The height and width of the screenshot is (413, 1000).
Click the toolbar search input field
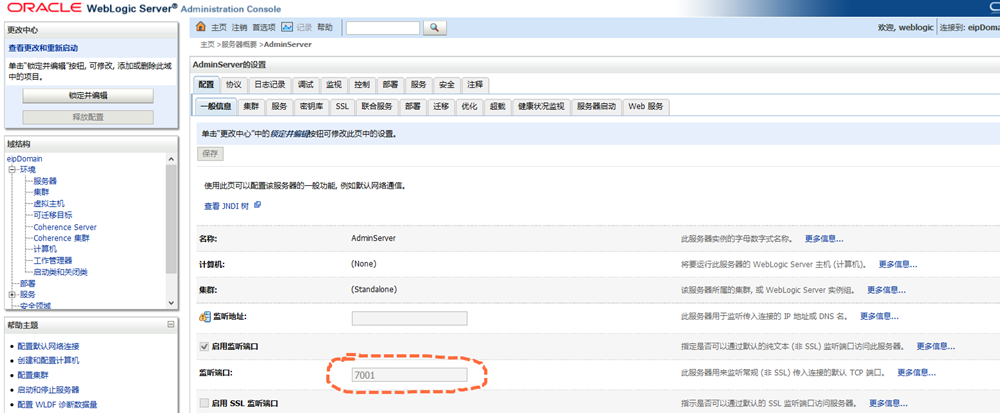[383, 28]
